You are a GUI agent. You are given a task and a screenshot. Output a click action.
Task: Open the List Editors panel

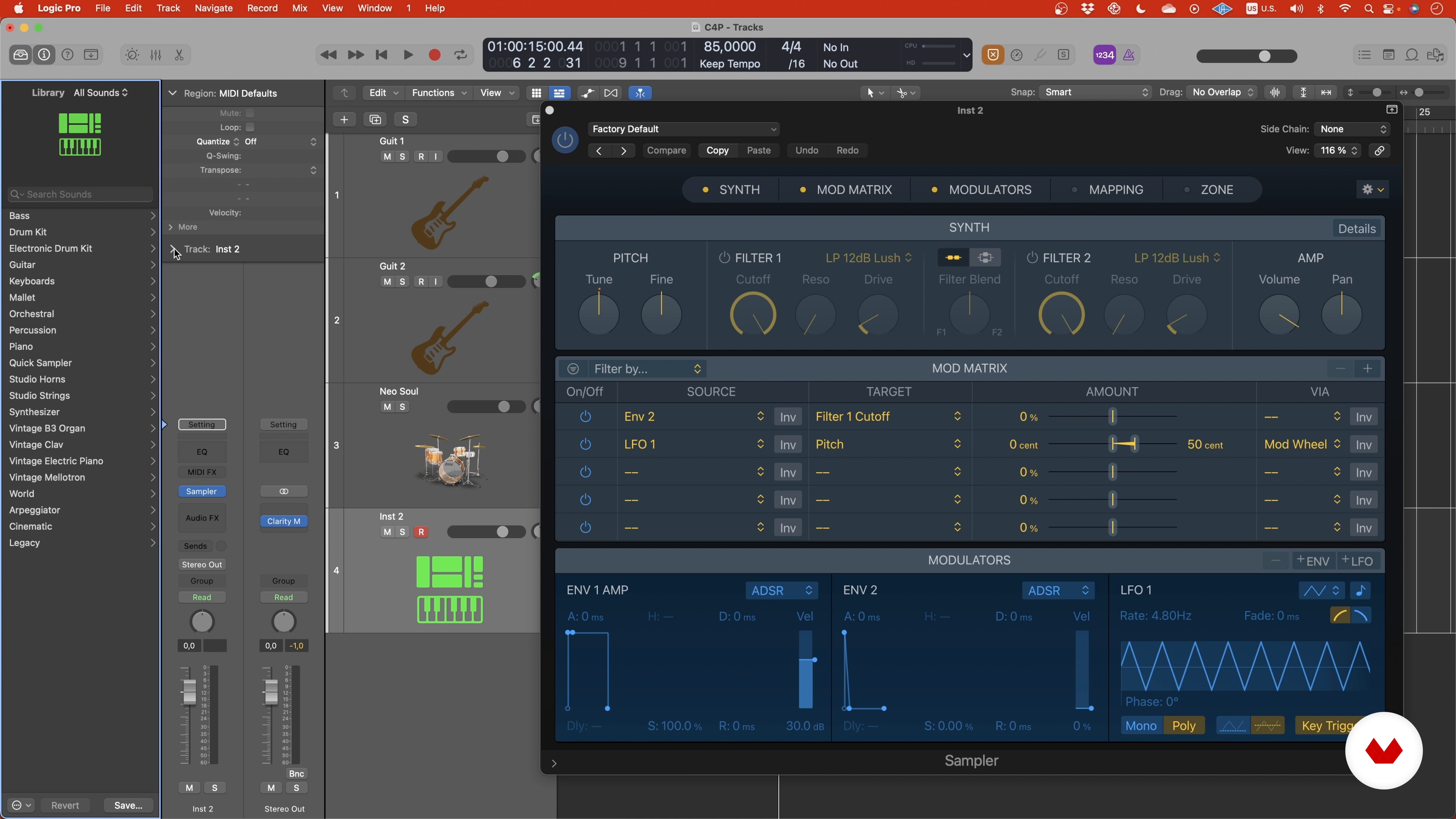tap(1365, 55)
